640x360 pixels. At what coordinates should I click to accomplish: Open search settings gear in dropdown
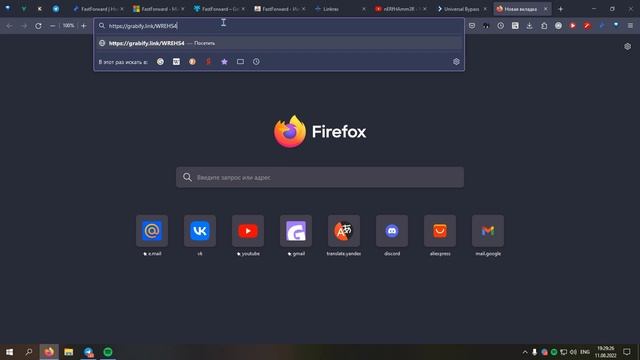[x=456, y=62]
